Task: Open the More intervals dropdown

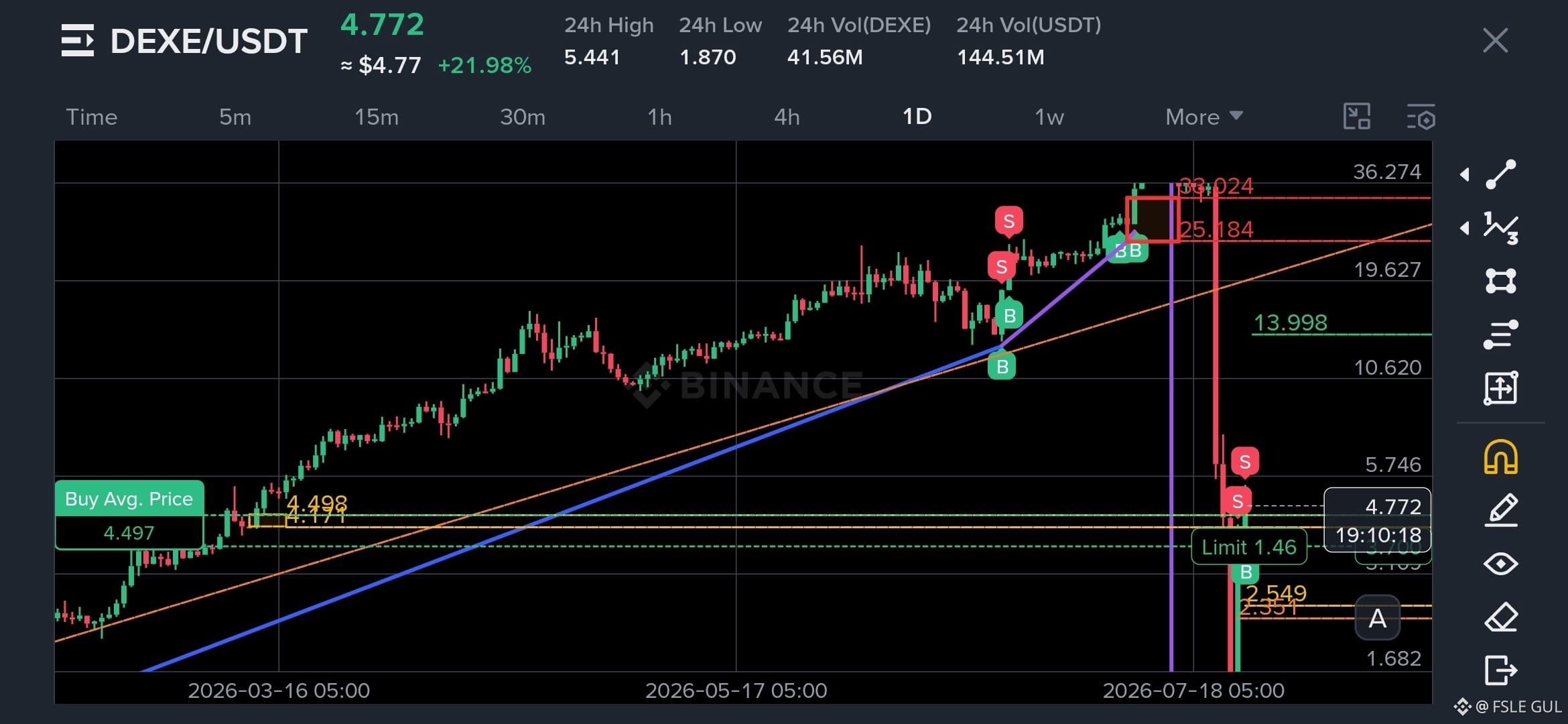Action: click(1203, 117)
